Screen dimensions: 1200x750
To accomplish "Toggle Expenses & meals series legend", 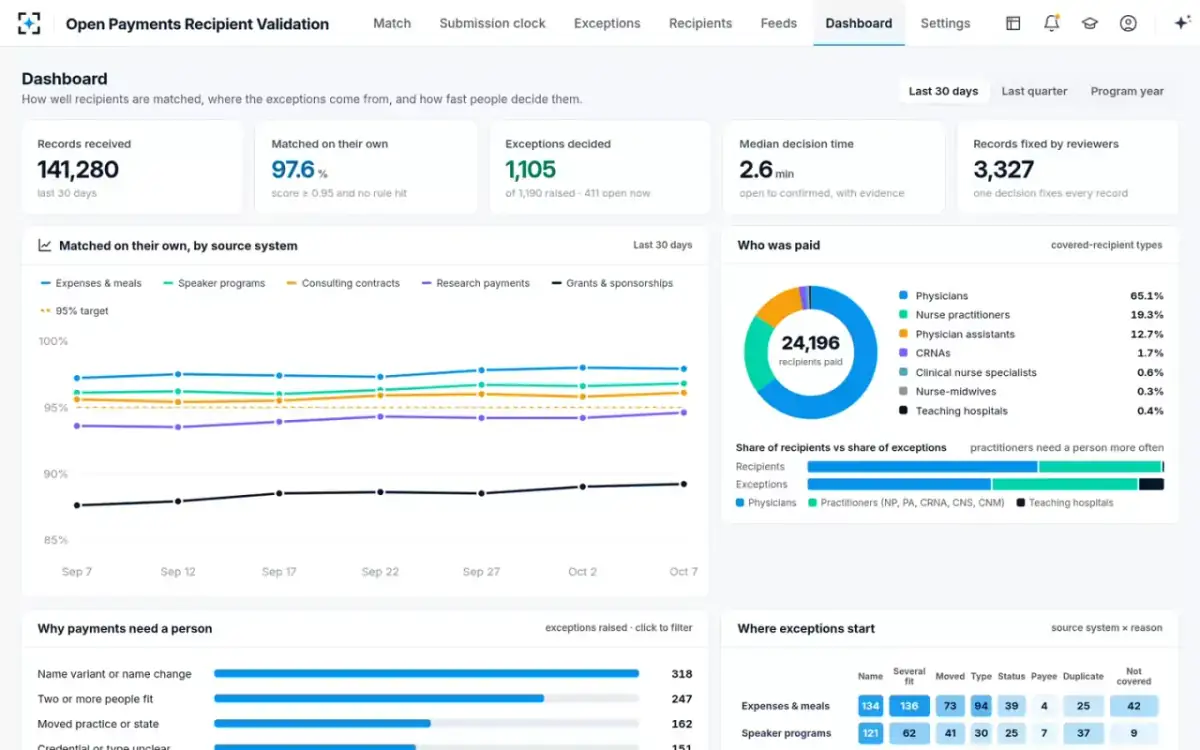I will click(x=91, y=283).
